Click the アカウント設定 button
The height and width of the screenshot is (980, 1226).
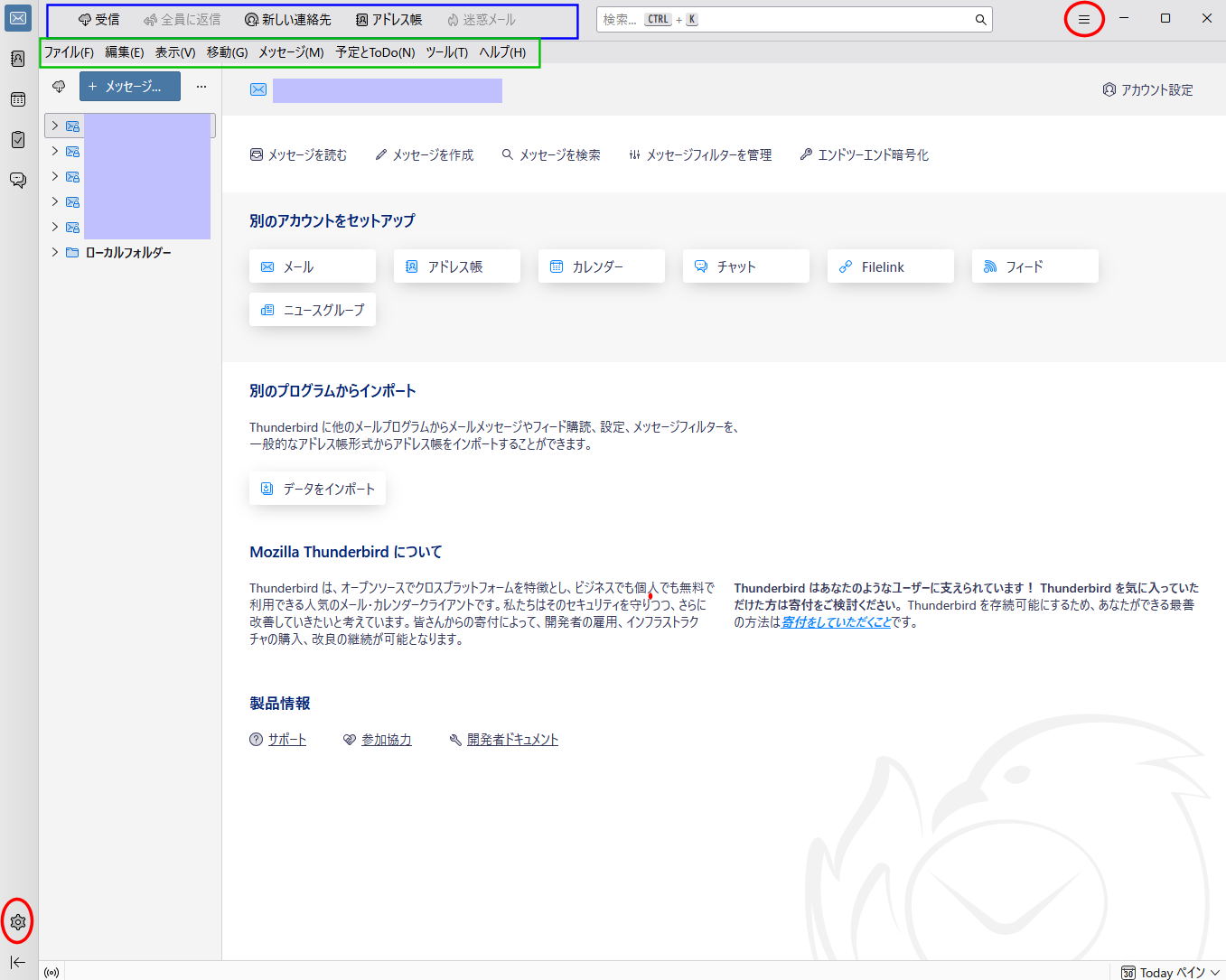pyautogui.click(x=1147, y=90)
